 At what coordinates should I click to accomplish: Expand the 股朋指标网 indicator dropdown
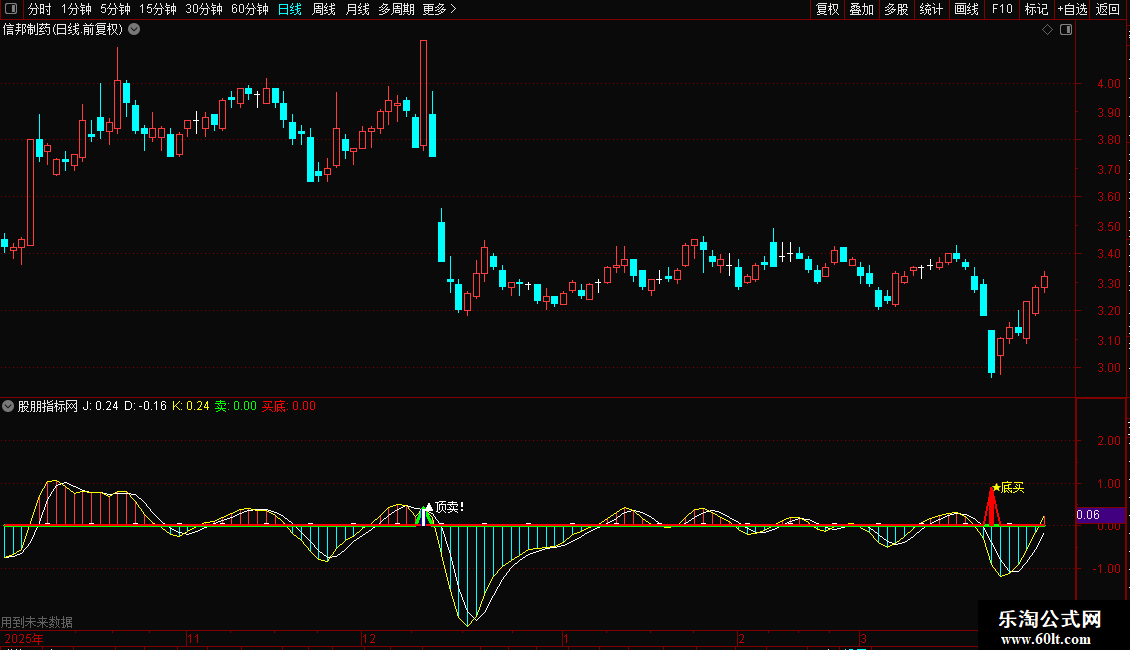coord(8,406)
